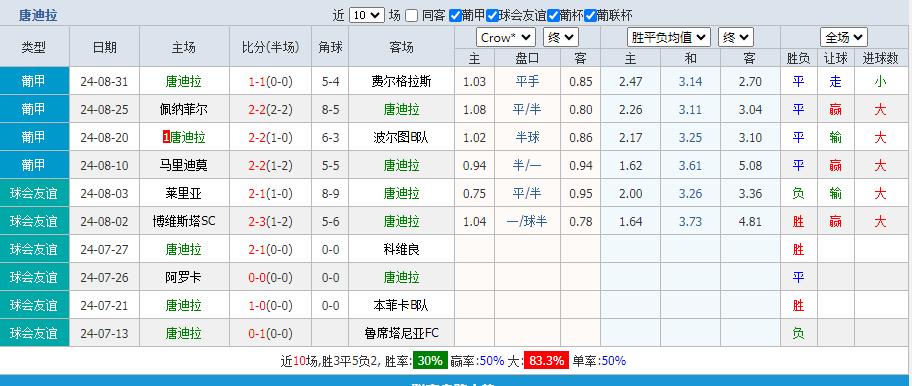The width and height of the screenshot is (912, 386).
Task: Click date cell 24-07-26
Action: 104,277
